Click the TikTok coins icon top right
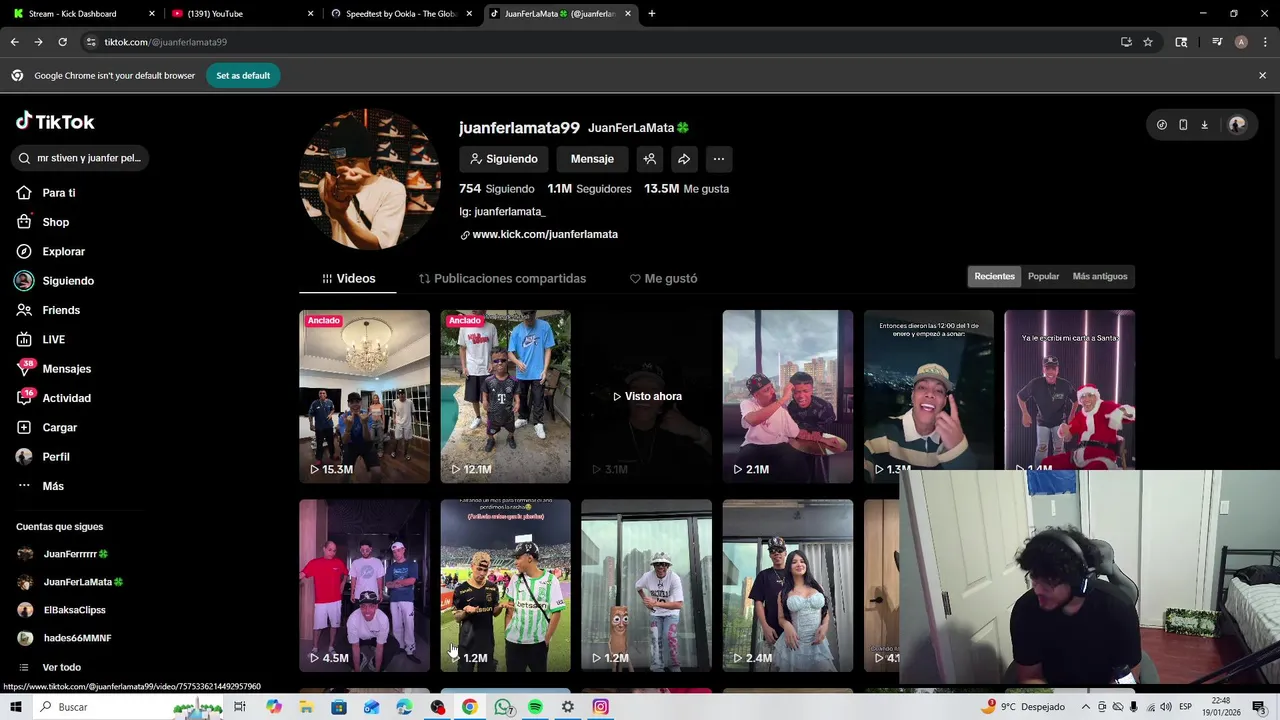 pyautogui.click(x=1161, y=125)
